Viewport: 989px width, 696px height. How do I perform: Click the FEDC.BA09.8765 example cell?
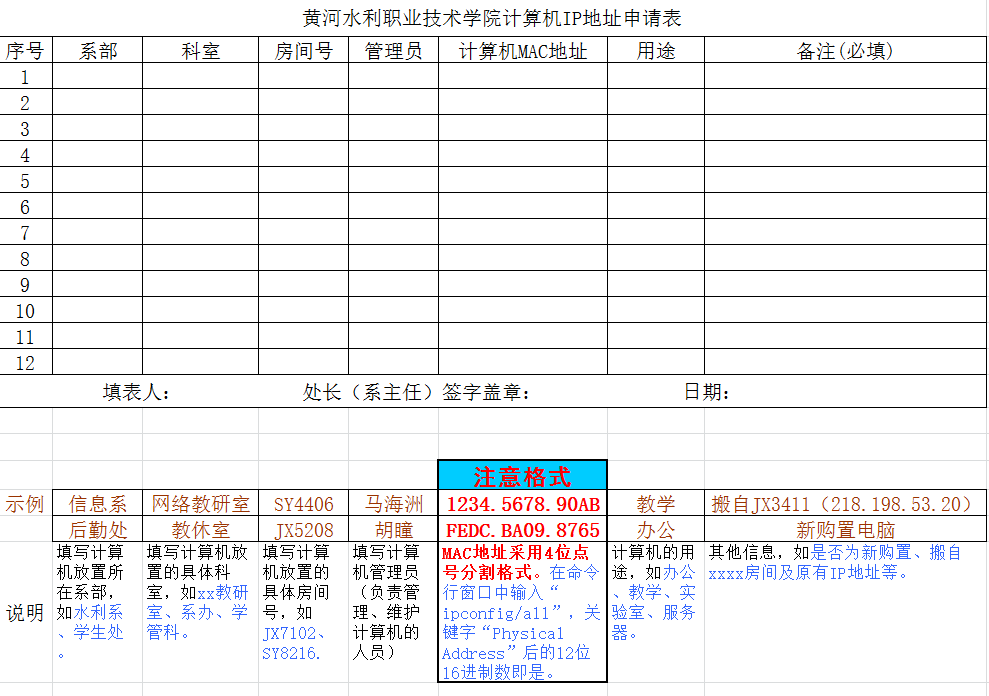tap(522, 530)
